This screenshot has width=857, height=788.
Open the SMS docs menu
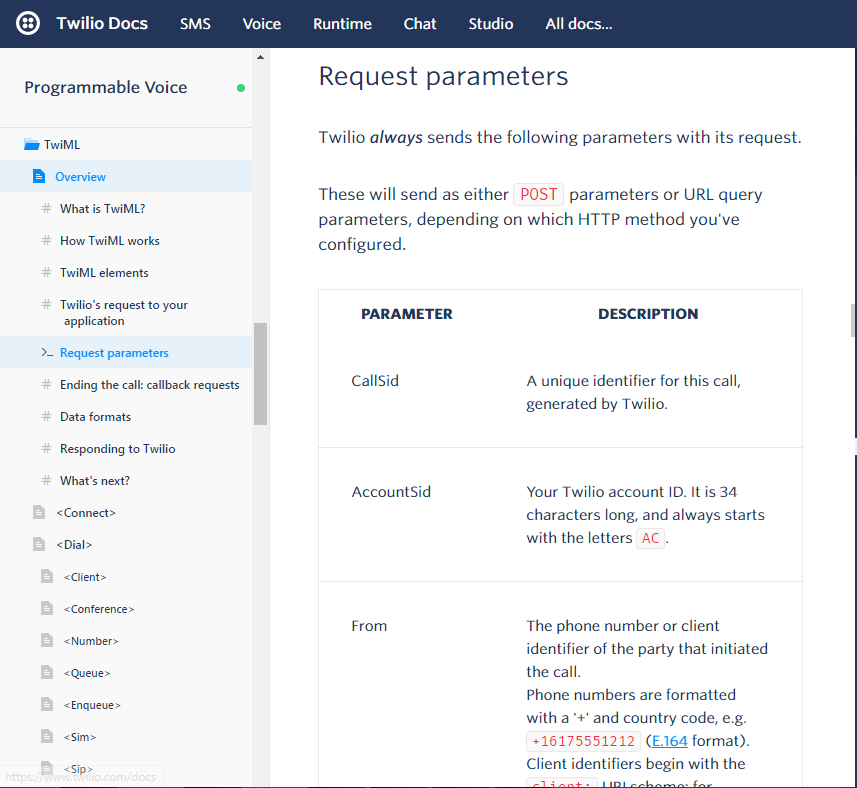[195, 24]
